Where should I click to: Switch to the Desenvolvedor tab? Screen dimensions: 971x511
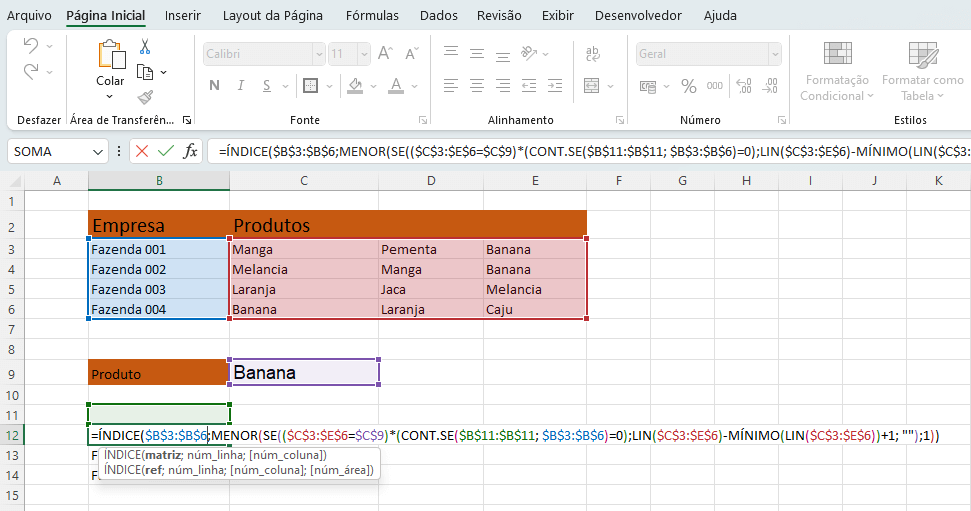[x=638, y=15]
